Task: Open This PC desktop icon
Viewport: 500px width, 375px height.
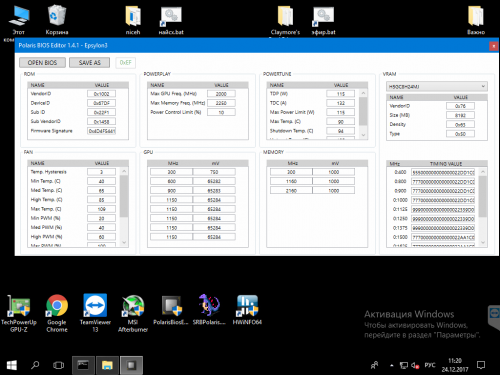Action: (x=19, y=19)
